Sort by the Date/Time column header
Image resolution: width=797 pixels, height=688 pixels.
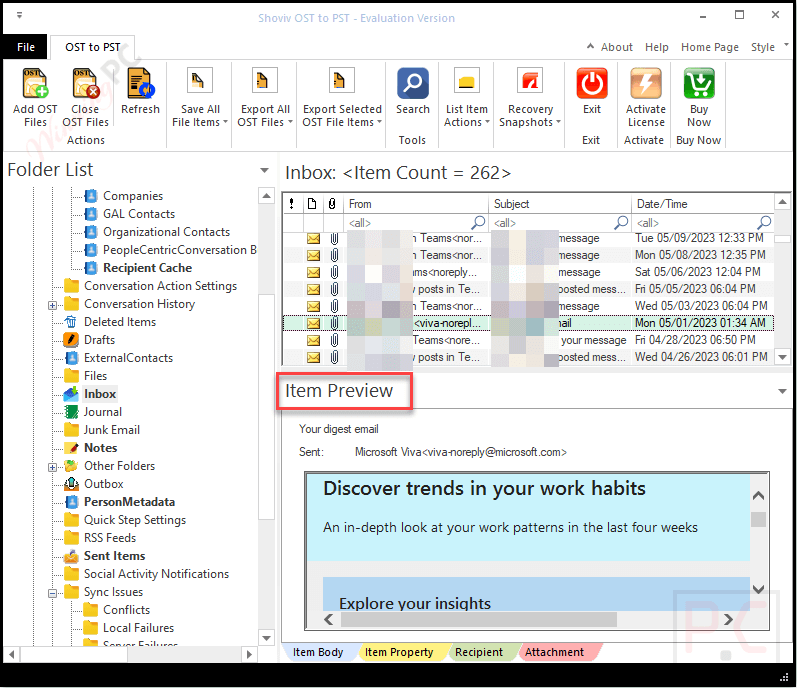coord(703,204)
